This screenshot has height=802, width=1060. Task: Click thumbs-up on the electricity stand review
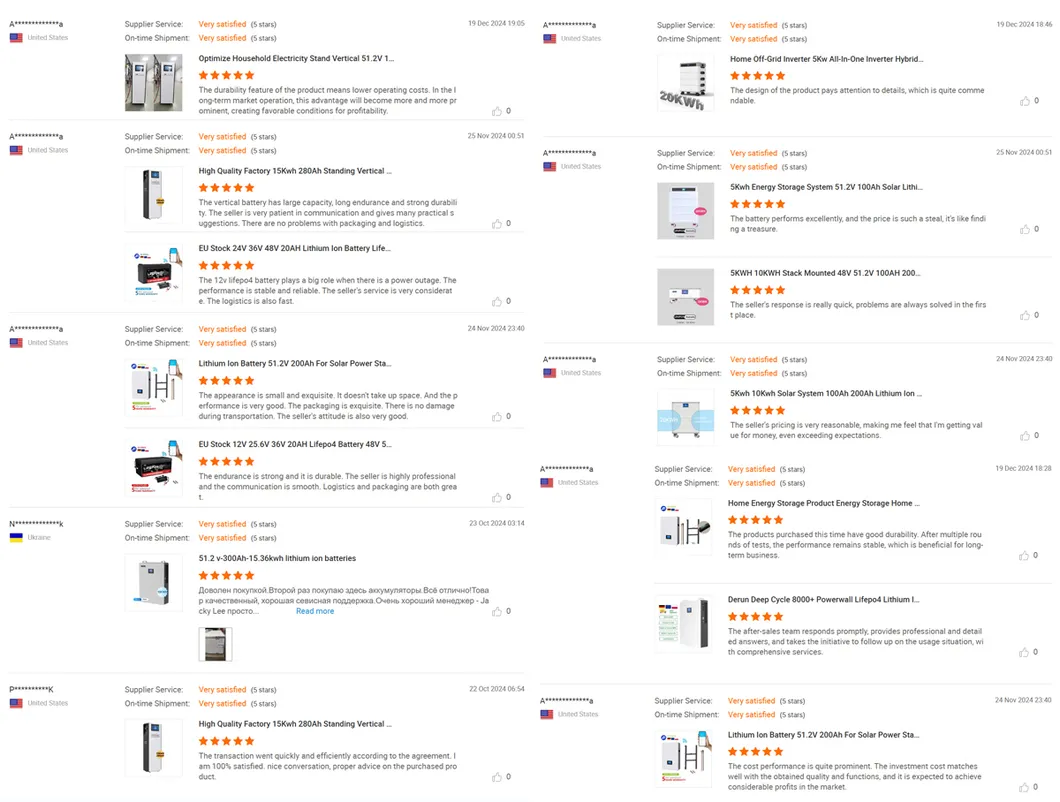[x=499, y=111]
